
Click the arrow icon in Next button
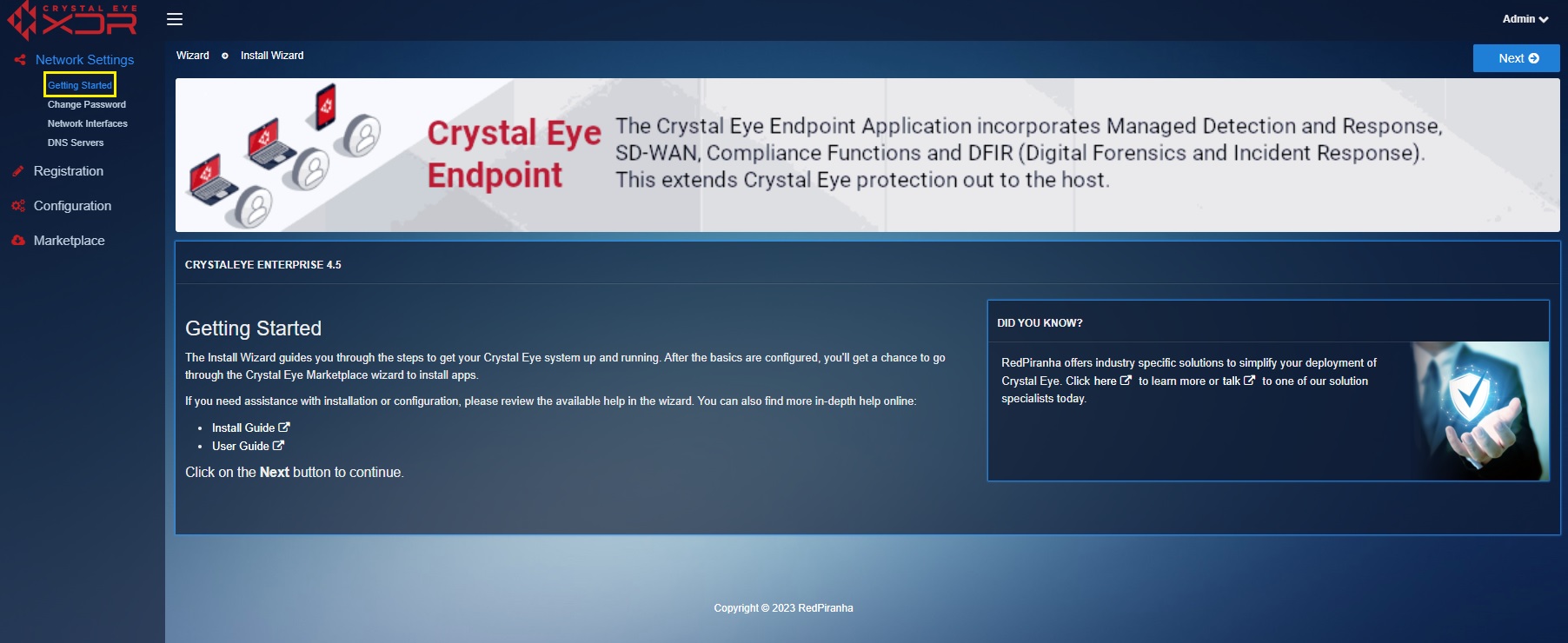(x=1533, y=58)
